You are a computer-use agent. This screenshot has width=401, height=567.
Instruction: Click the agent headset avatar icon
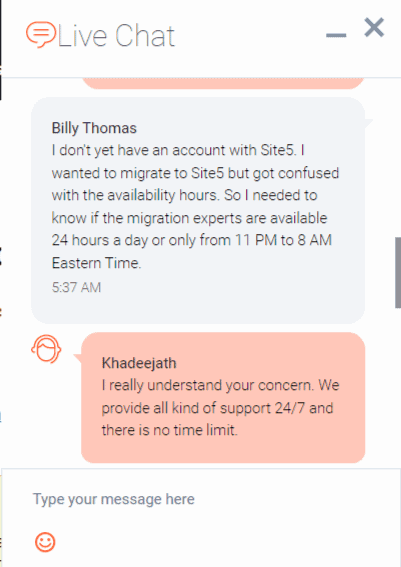tap(46, 349)
